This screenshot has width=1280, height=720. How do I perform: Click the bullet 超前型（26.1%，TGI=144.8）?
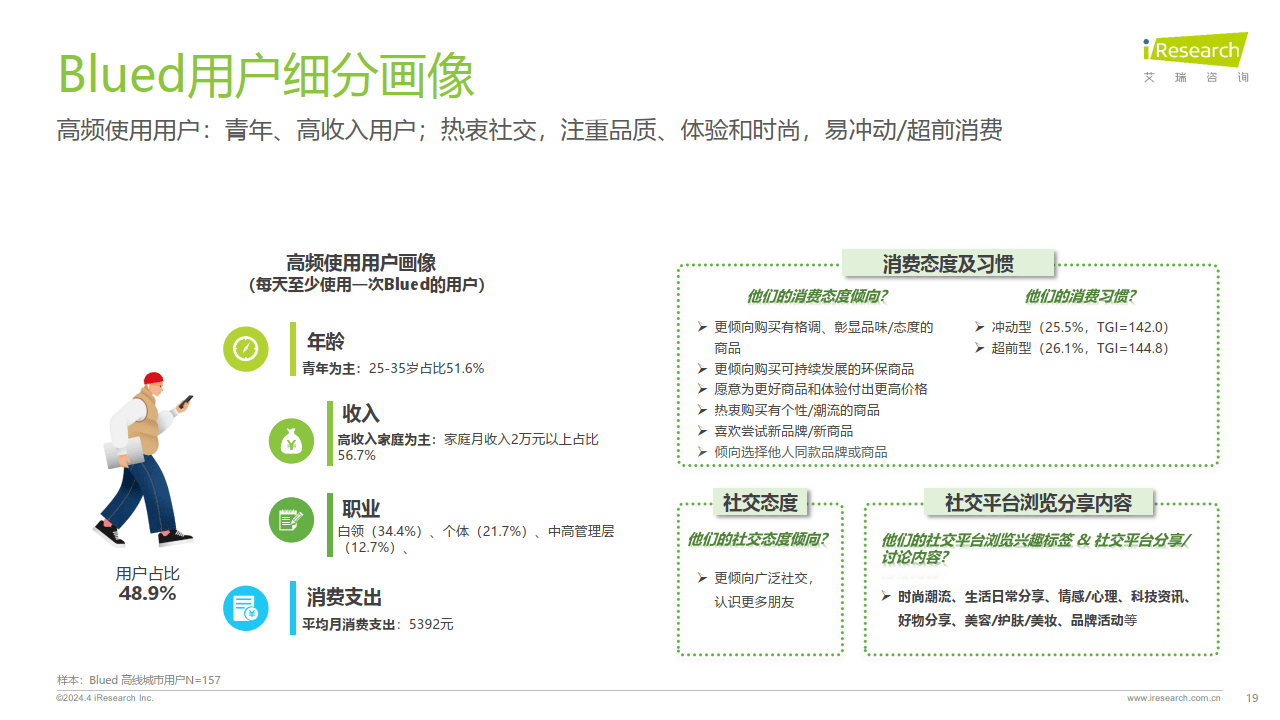coord(1071,348)
